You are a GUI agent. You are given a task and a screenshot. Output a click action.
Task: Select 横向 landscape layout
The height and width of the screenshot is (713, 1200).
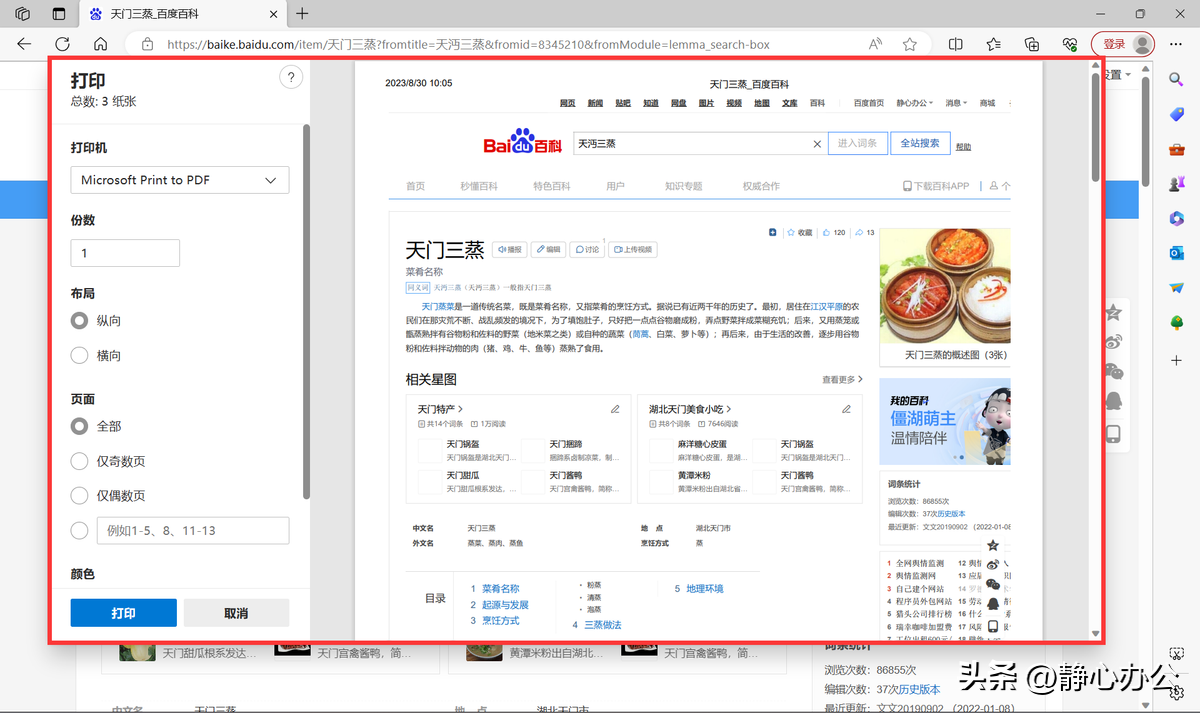(80, 356)
